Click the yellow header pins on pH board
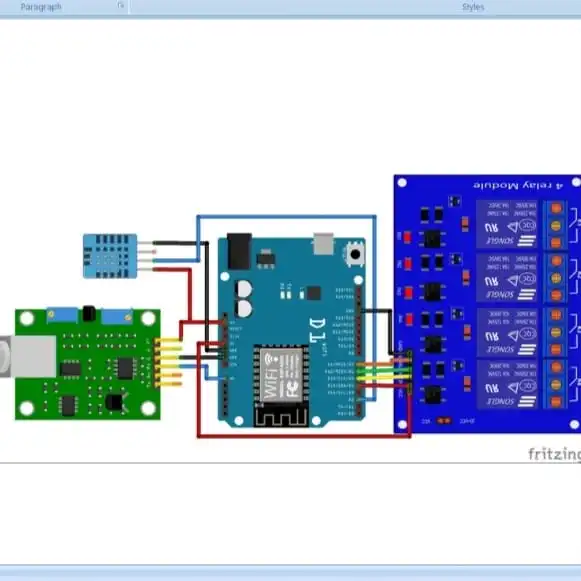The width and height of the screenshot is (581, 581). (168, 362)
